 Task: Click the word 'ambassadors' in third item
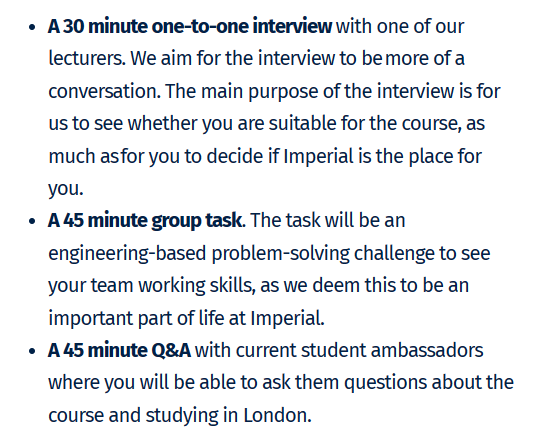[x=427, y=350]
